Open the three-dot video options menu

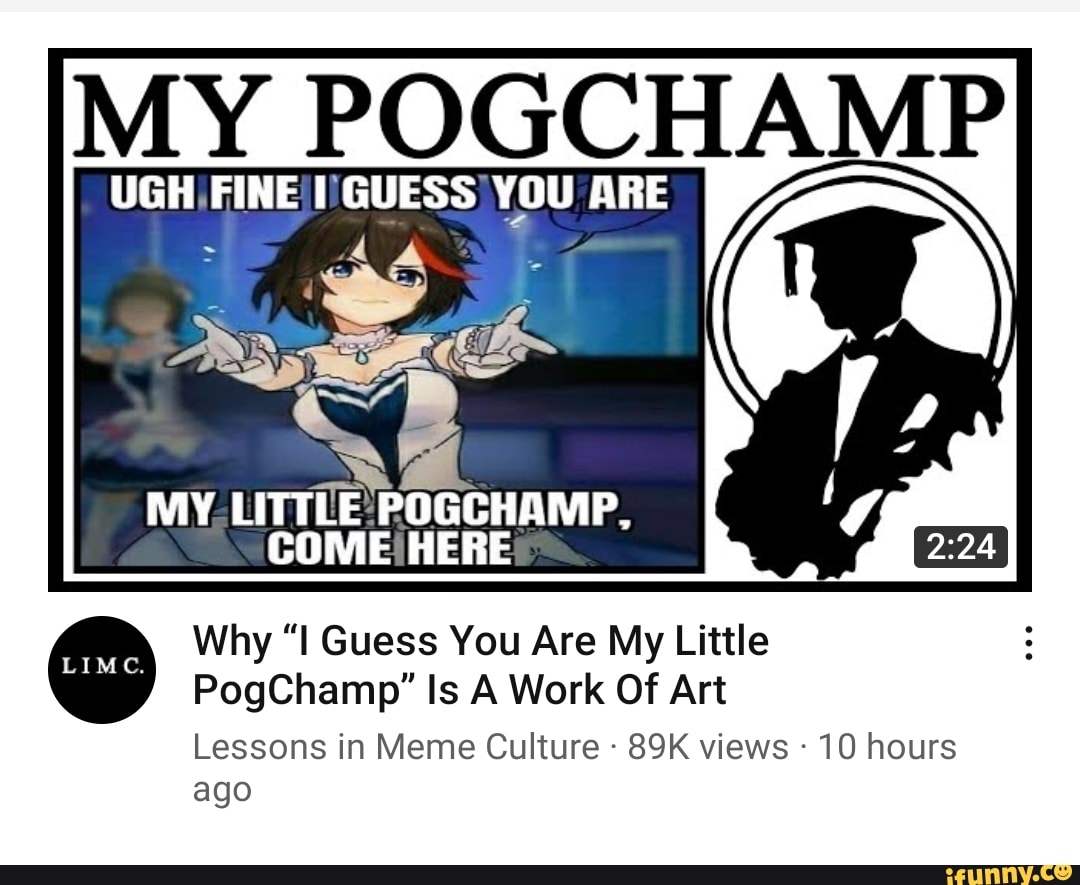(x=1028, y=643)
